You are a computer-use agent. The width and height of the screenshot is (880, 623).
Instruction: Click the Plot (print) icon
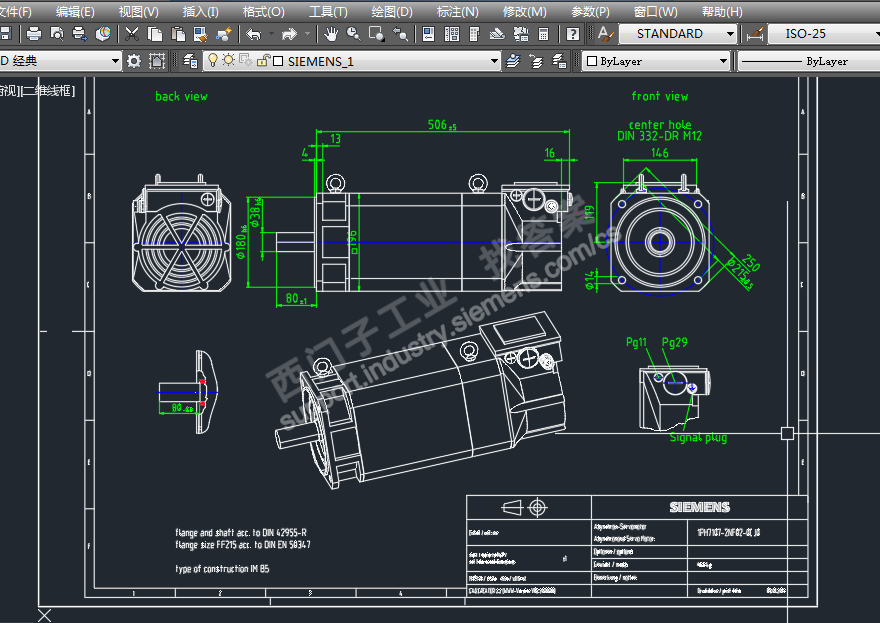pos(33,34)
